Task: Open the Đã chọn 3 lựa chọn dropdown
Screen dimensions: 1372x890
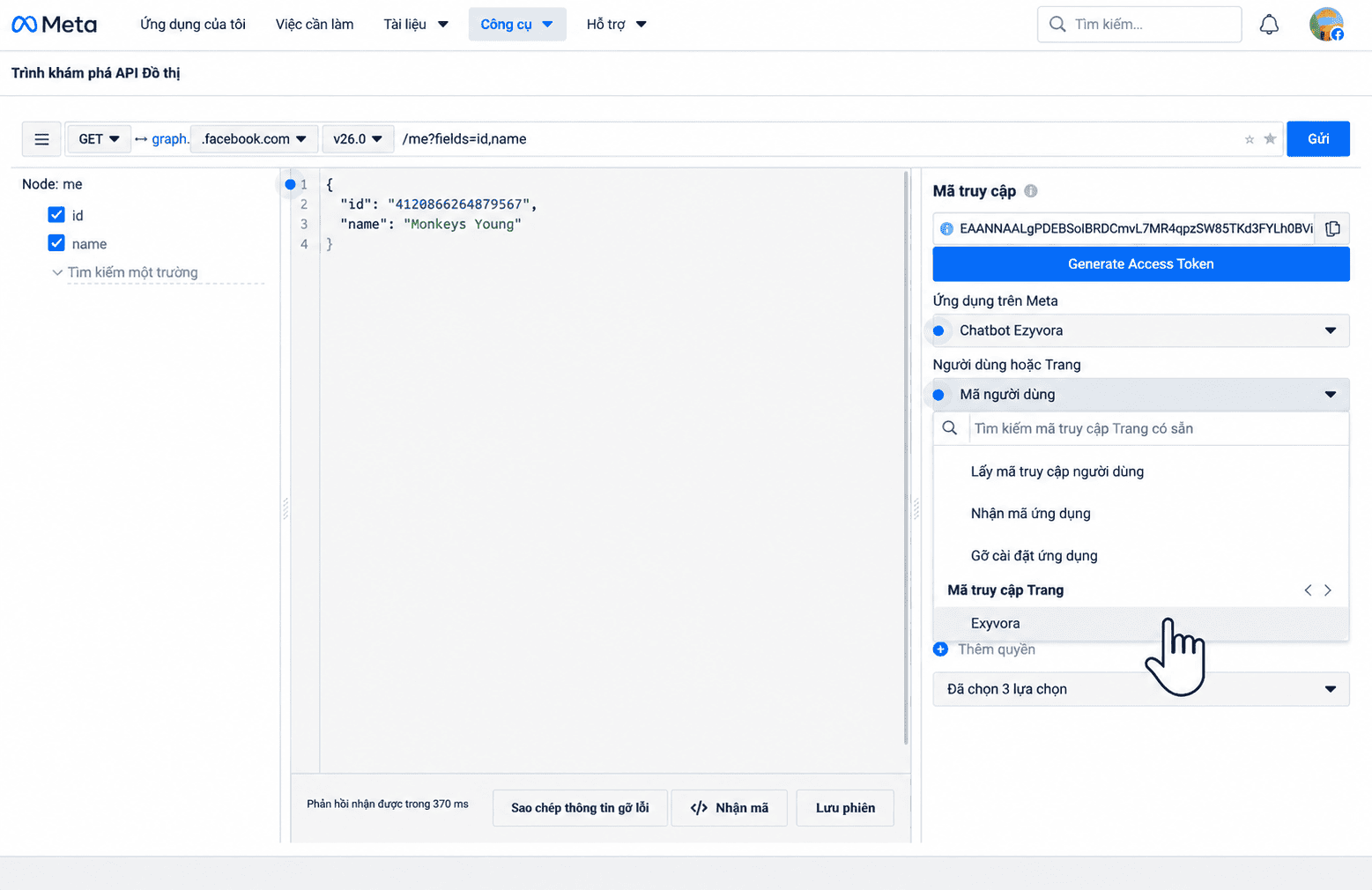Action: pyautogui.click(x=1141, y=689)
